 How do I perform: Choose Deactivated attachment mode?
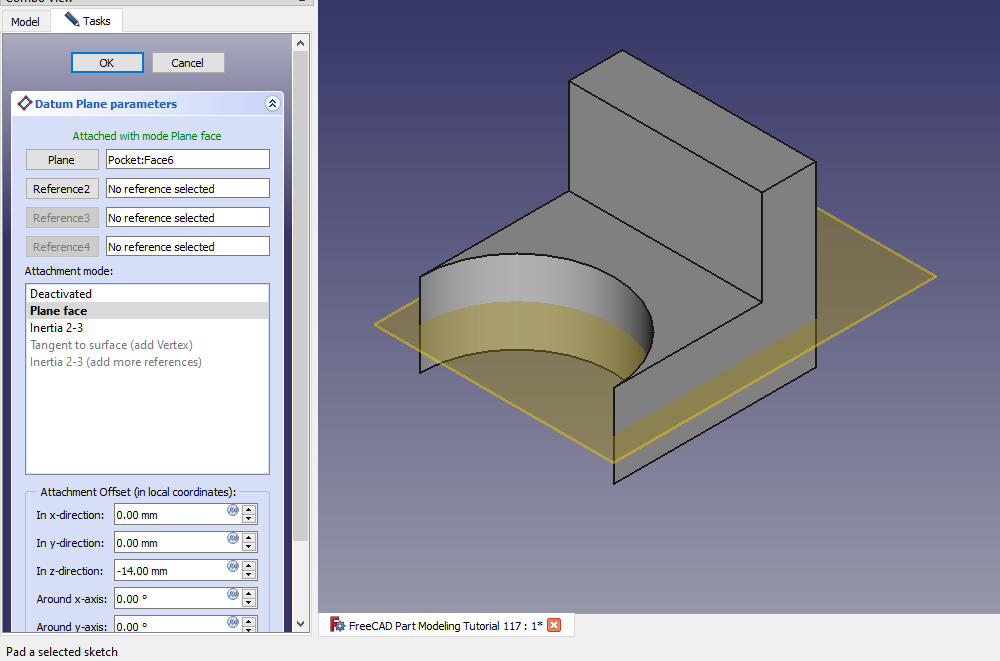[x=61, y=294]
